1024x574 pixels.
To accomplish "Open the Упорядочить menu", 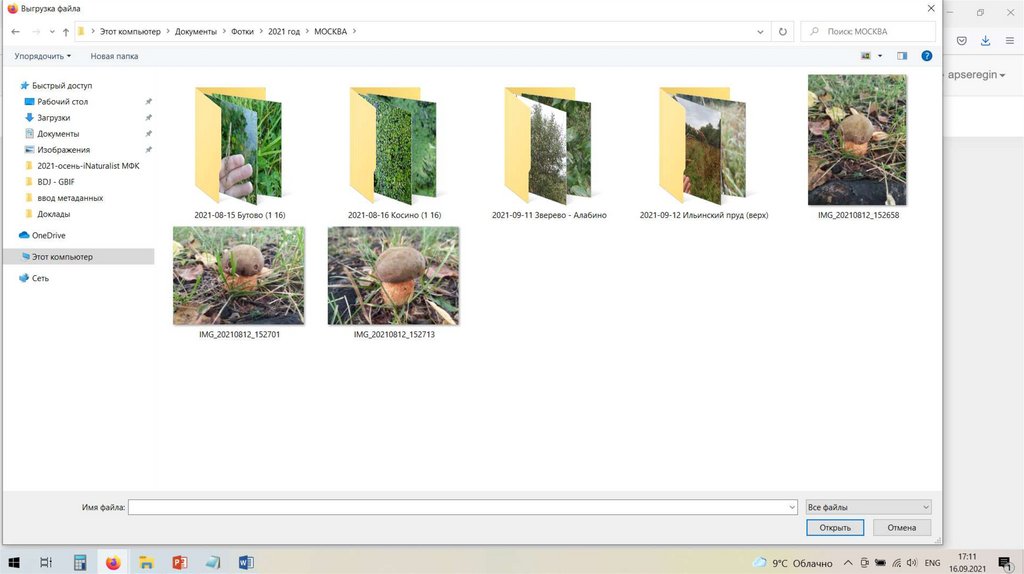I will pos(42,56).
